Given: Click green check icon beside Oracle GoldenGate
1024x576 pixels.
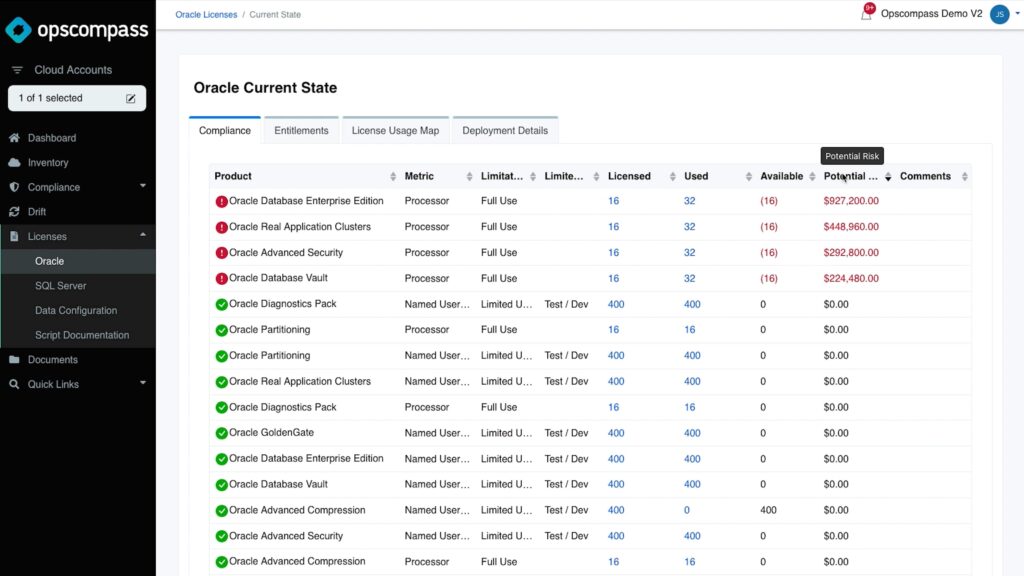Looking at the screenshot, I should coord(221,434).
